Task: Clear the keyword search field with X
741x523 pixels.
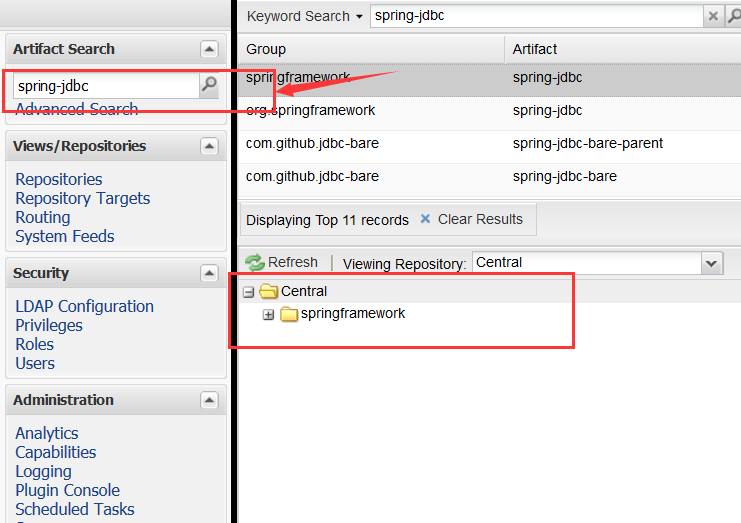Action: (713, 16)
